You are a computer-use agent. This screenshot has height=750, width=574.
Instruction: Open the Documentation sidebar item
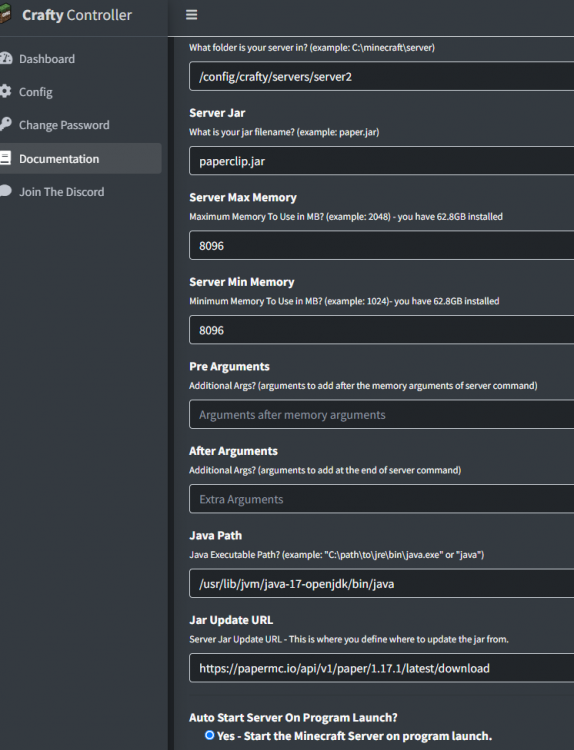point(80,158)
